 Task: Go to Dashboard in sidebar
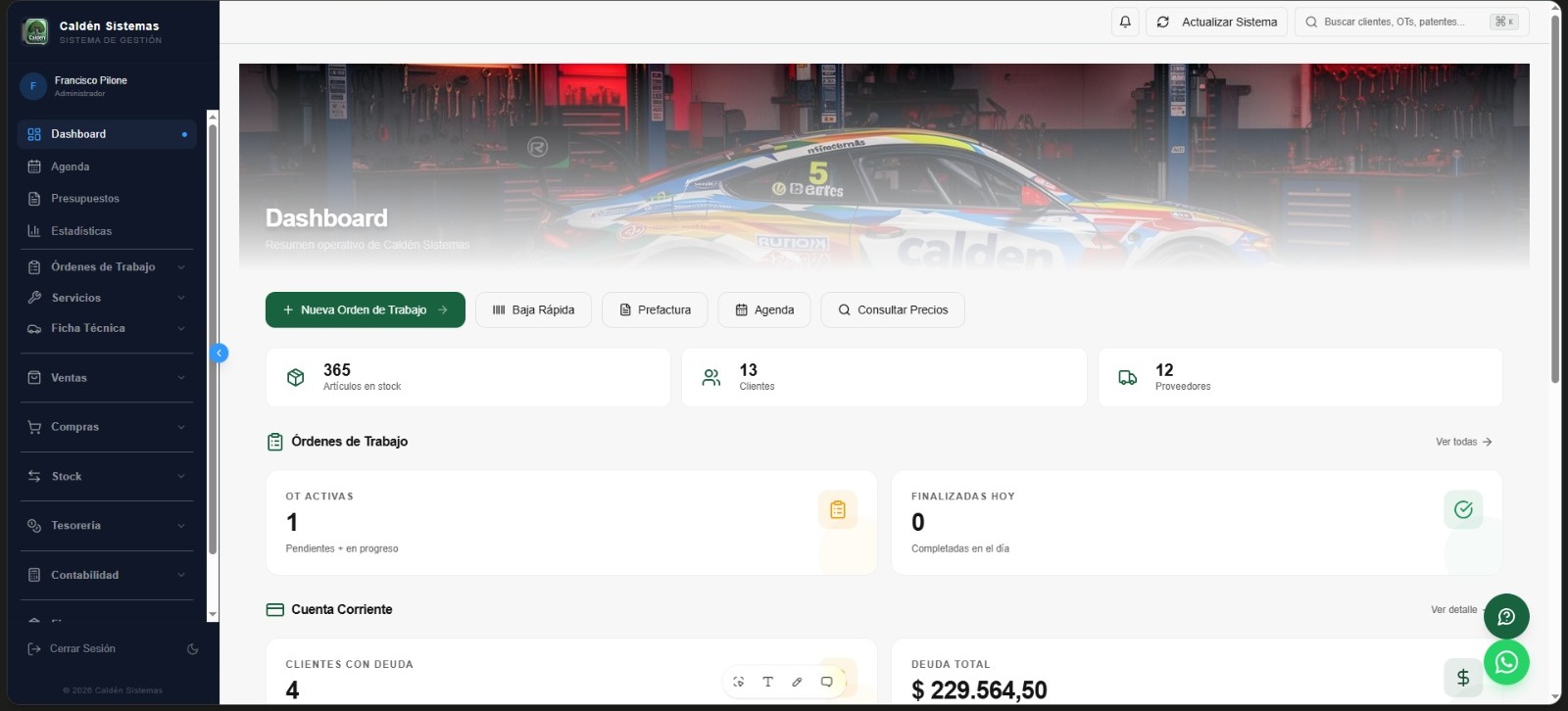tap(107, 134)
